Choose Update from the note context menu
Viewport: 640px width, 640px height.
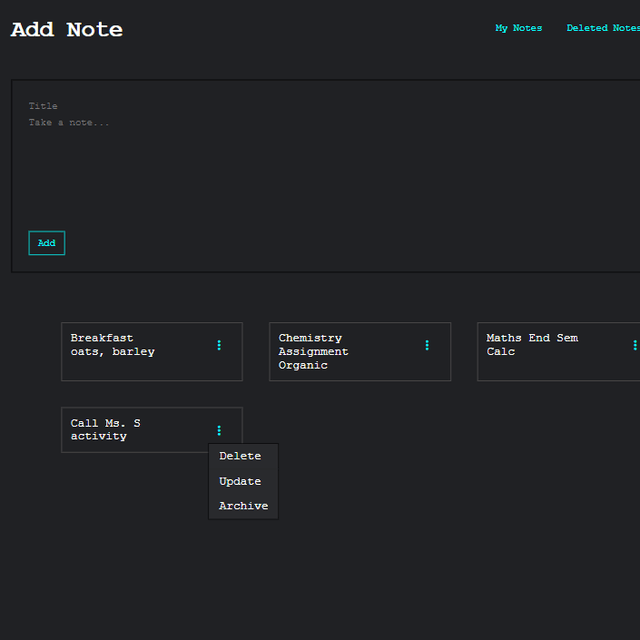pos(240,481)
